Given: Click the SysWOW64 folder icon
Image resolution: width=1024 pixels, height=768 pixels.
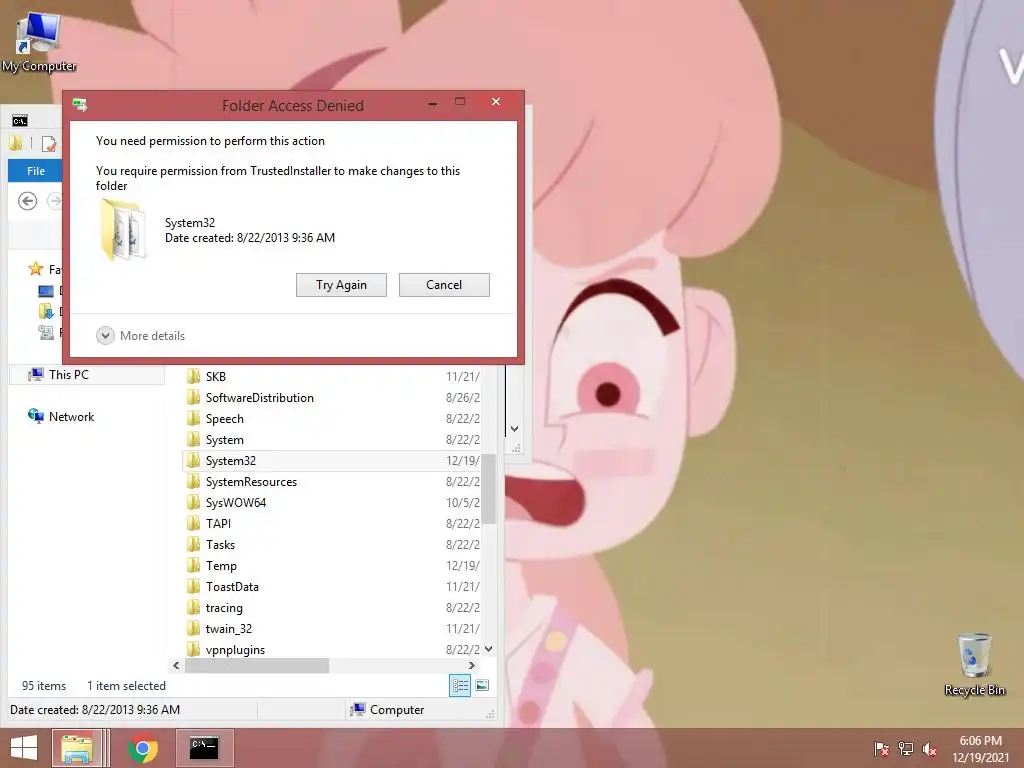Looking at the screenshot, I should coord(193,503).
